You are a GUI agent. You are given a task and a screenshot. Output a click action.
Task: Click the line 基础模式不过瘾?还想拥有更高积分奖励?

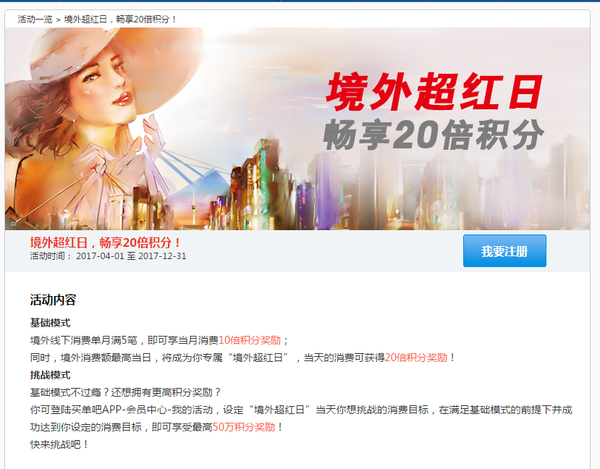point(126,392)
